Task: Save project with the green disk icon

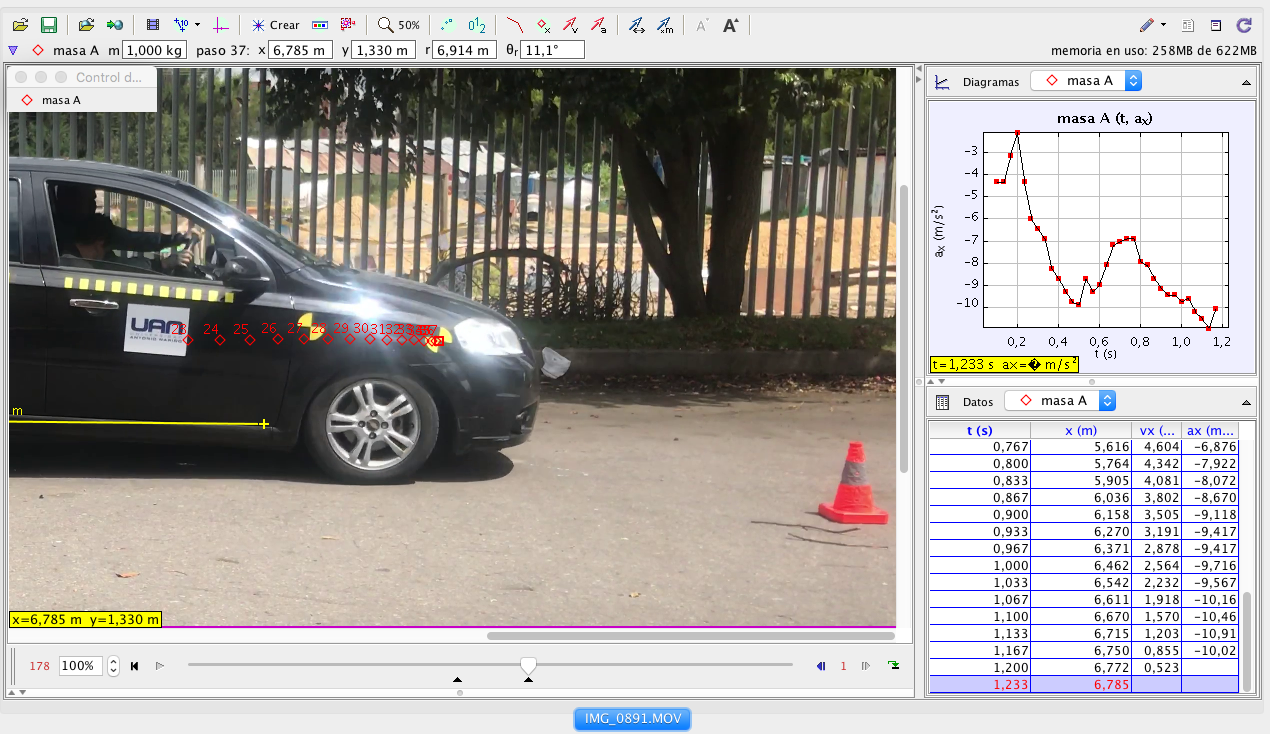Action: 48,25
